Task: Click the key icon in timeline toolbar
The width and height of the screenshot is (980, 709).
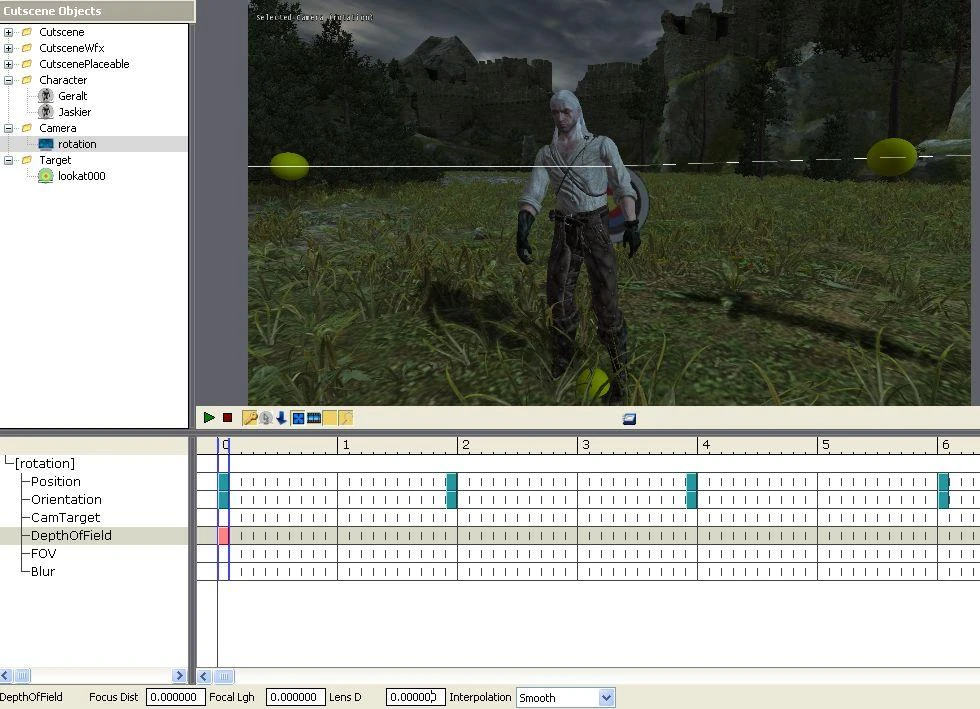Action: tap(249, 418)
